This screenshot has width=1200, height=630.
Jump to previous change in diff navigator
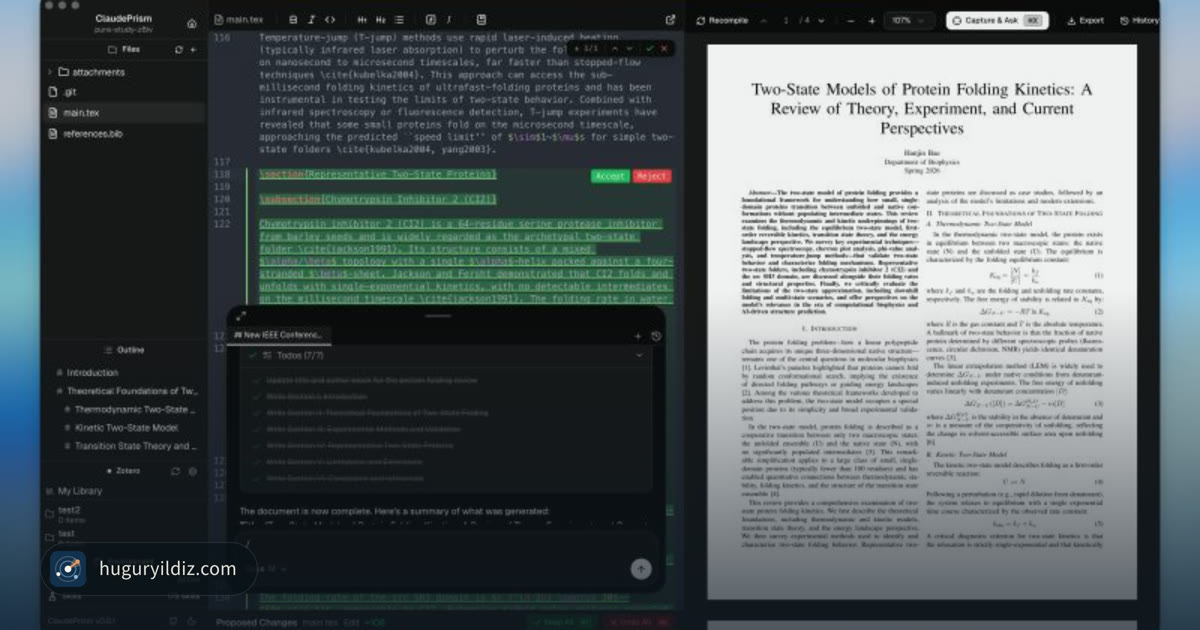pyautogui.click(x=616, y=48)
